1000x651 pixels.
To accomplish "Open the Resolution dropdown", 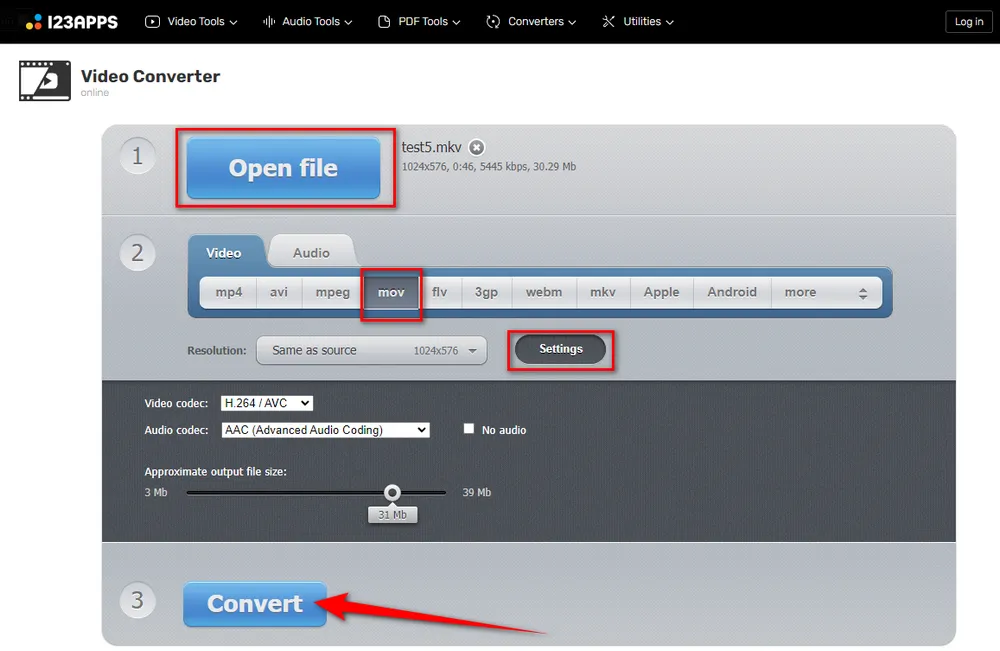I will tap(372, 350).
